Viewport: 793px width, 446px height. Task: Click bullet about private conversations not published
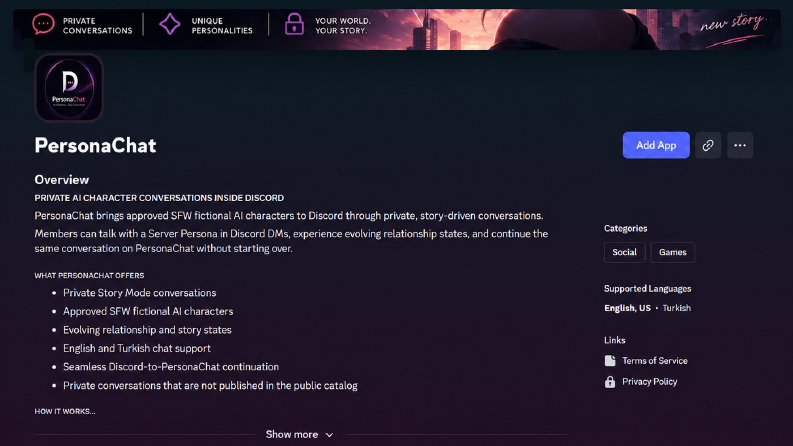point(210,385)
